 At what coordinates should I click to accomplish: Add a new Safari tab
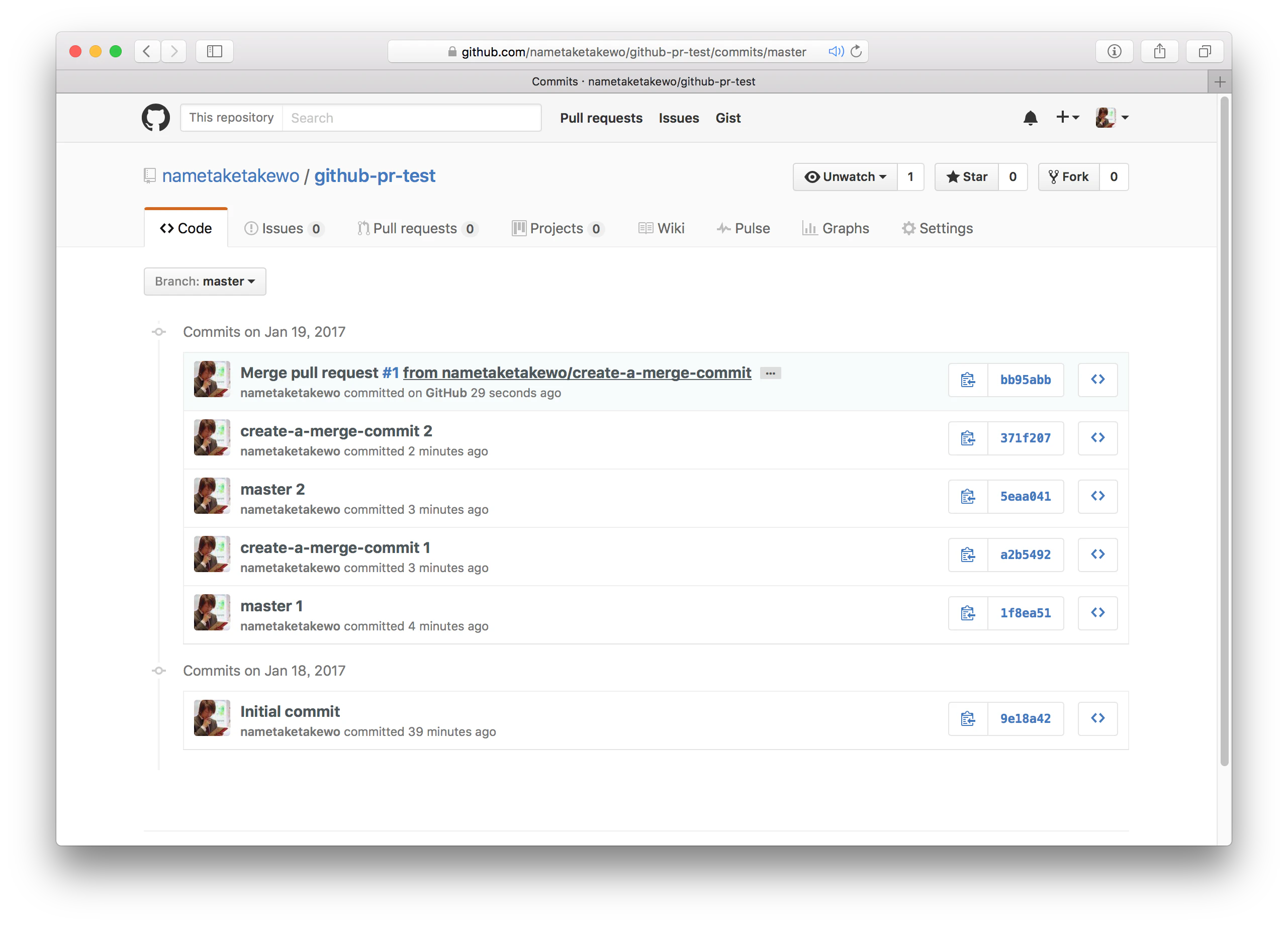point(1219,82)
